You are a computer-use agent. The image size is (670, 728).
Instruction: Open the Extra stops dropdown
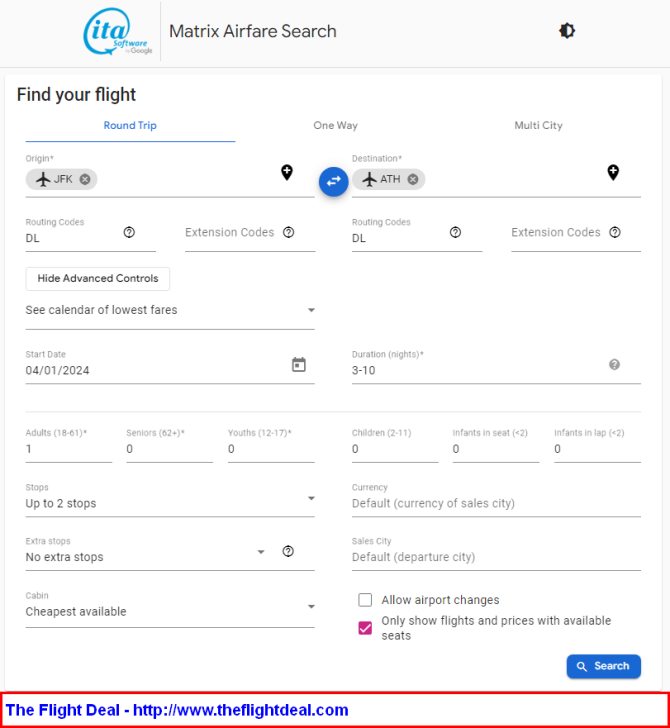click(x=146, y=557)
